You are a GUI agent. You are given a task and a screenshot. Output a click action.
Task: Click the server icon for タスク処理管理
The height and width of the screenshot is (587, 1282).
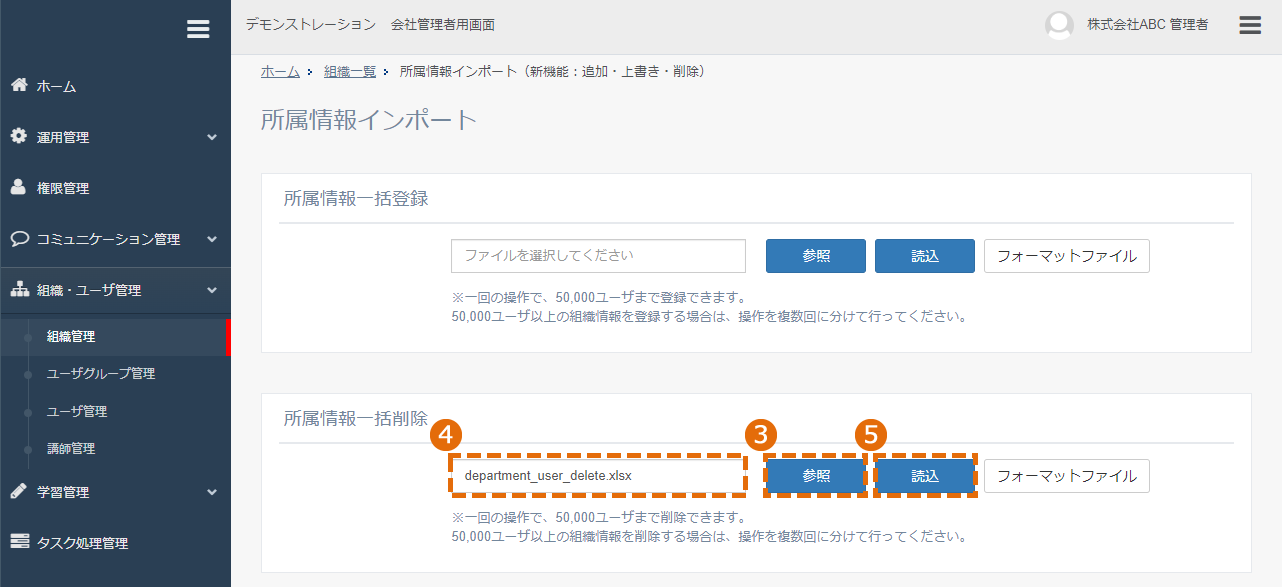[19, 542]
